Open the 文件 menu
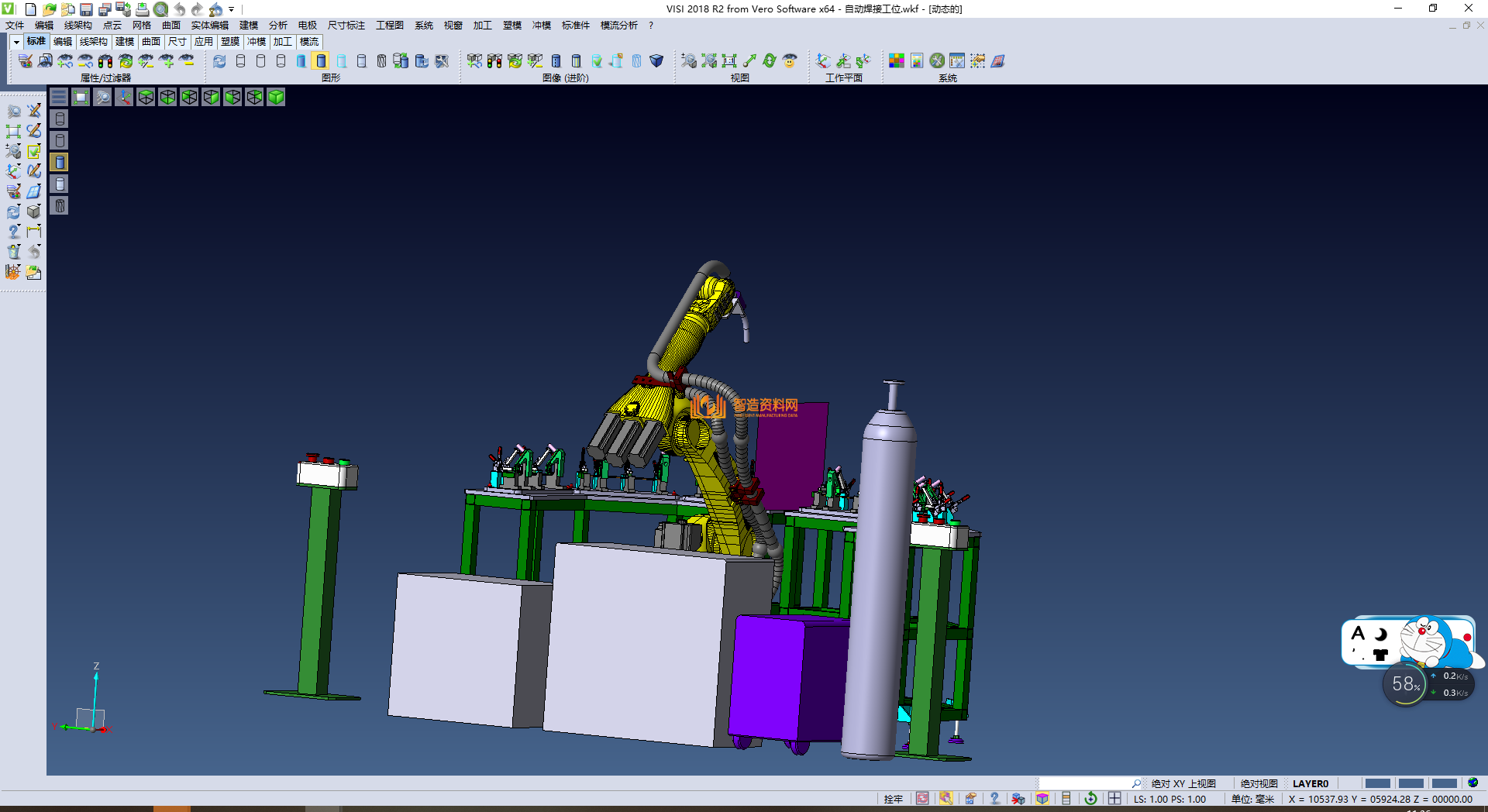The height and width of the screenshot is (812, 1488). pos(15,26)
